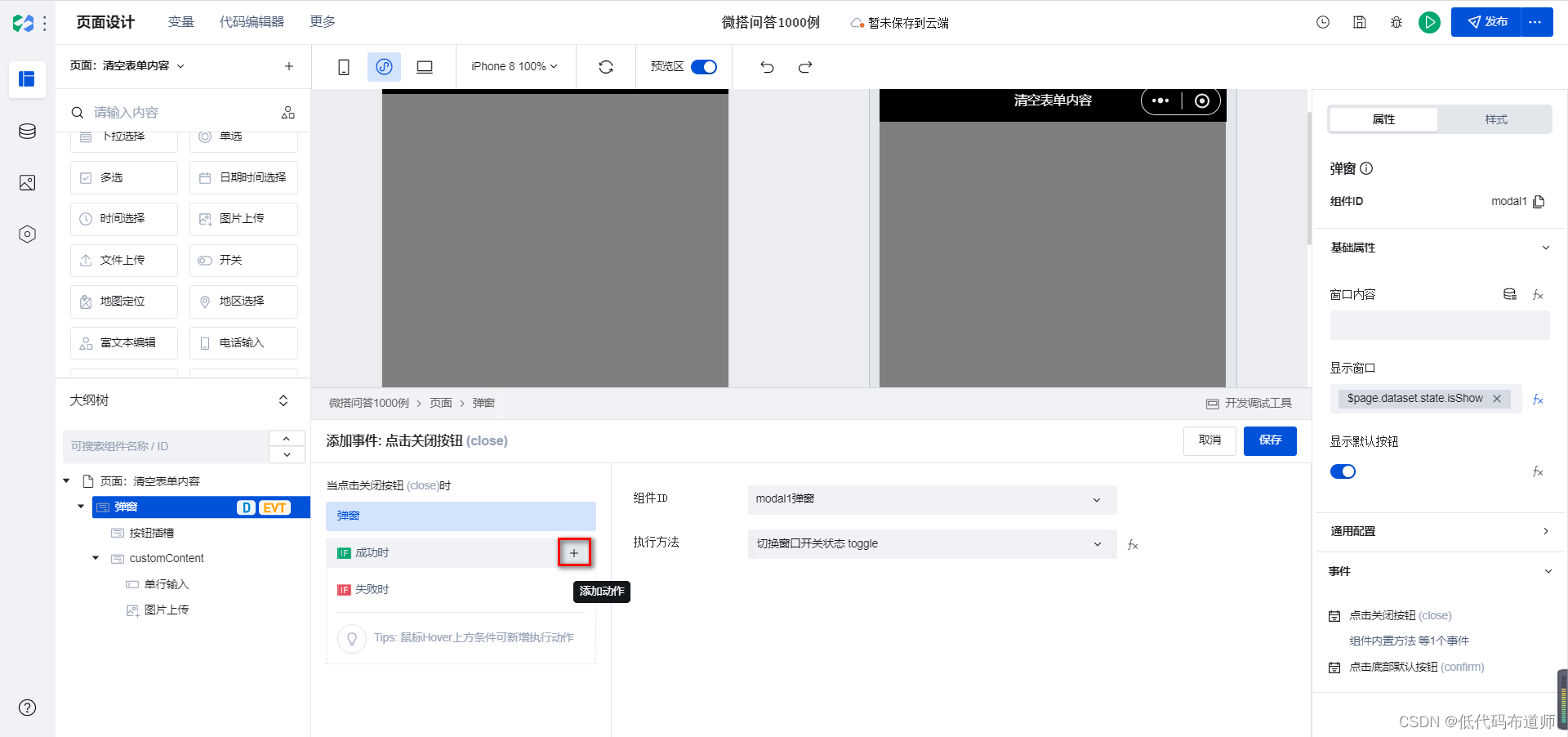Open the 更多 menu
Screen dimensions: 1568x737
(x=323, y=22)
